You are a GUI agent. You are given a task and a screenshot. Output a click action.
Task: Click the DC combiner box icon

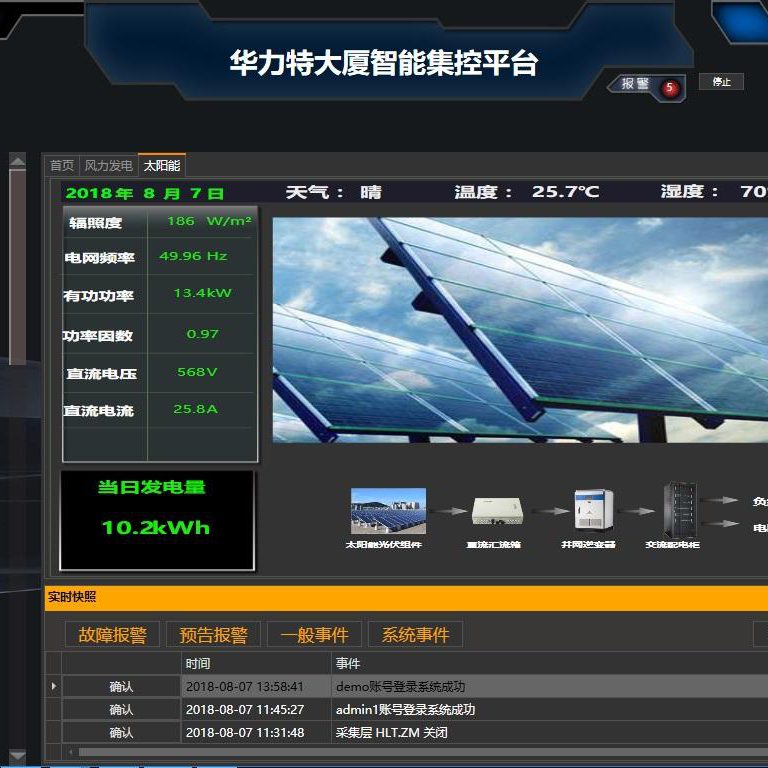(497, 511)
